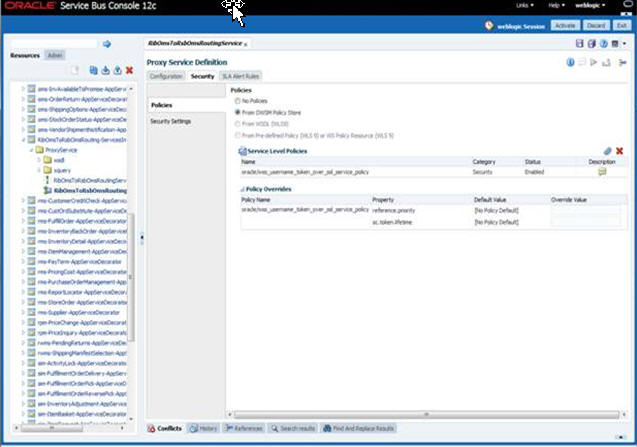The width and height of the screenshot is (637, 447).
Task: Collapse the RibOmsToRsbOmsRouting-ServicesIn project node
Action: (x=23, y=139)
